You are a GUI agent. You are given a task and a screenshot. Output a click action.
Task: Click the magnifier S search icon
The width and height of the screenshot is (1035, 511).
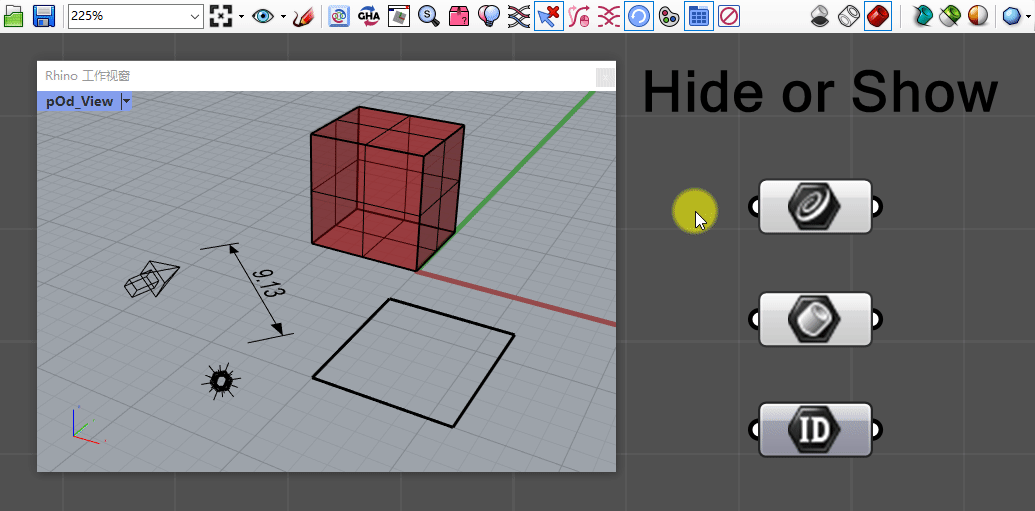[x=429, y=16]
